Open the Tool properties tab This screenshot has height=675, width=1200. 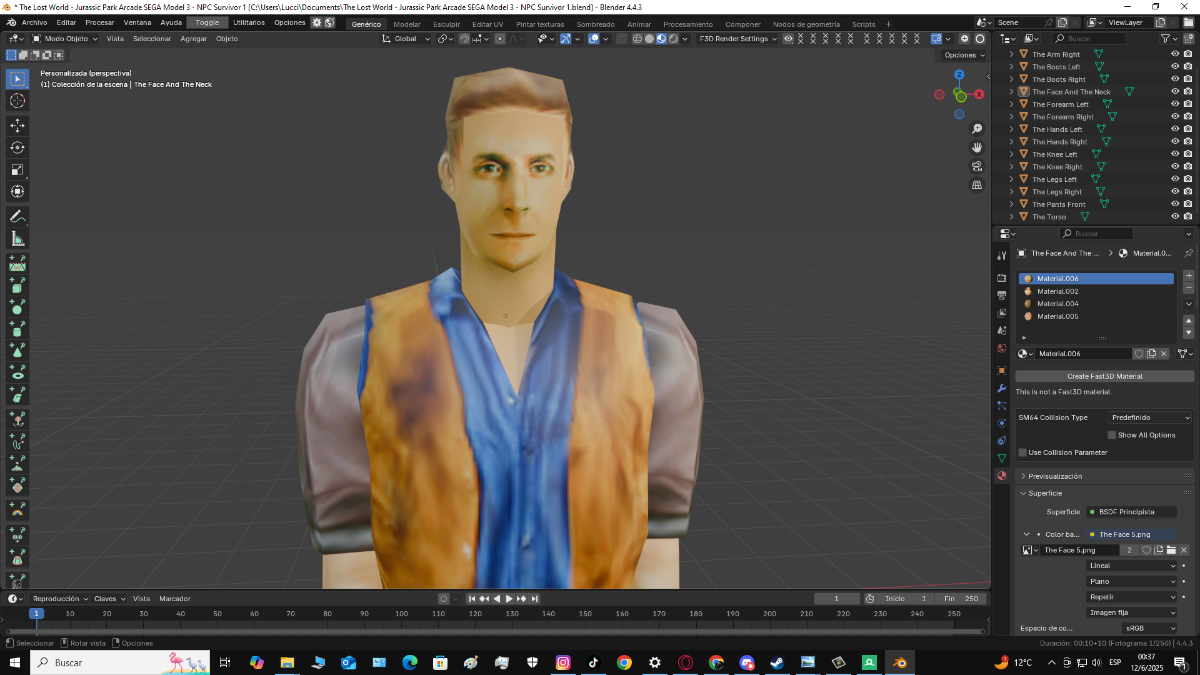click(1001, 256)
